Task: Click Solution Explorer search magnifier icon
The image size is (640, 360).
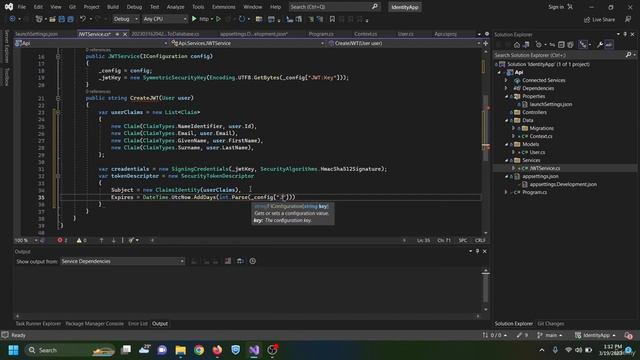Action: pyautogui.click(x=629, y=55)
